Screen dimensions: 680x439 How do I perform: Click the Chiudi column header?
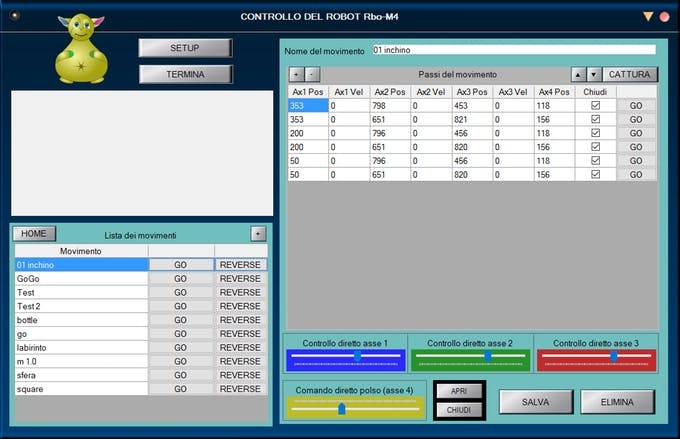[x=595, y=92]
